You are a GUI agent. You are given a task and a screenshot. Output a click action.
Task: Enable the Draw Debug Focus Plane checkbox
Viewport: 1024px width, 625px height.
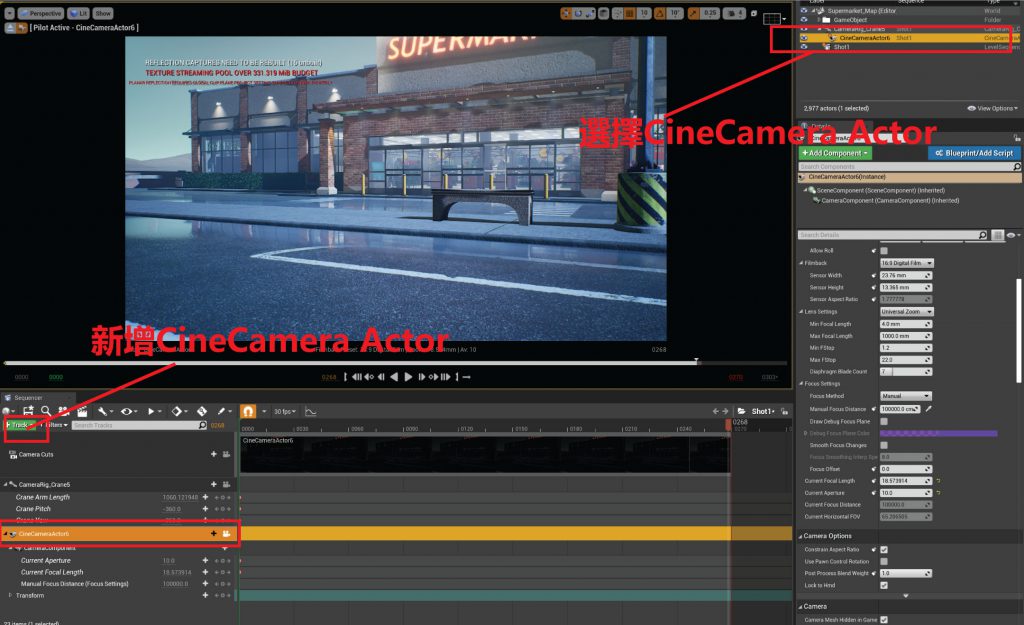[x=884, y=421]
